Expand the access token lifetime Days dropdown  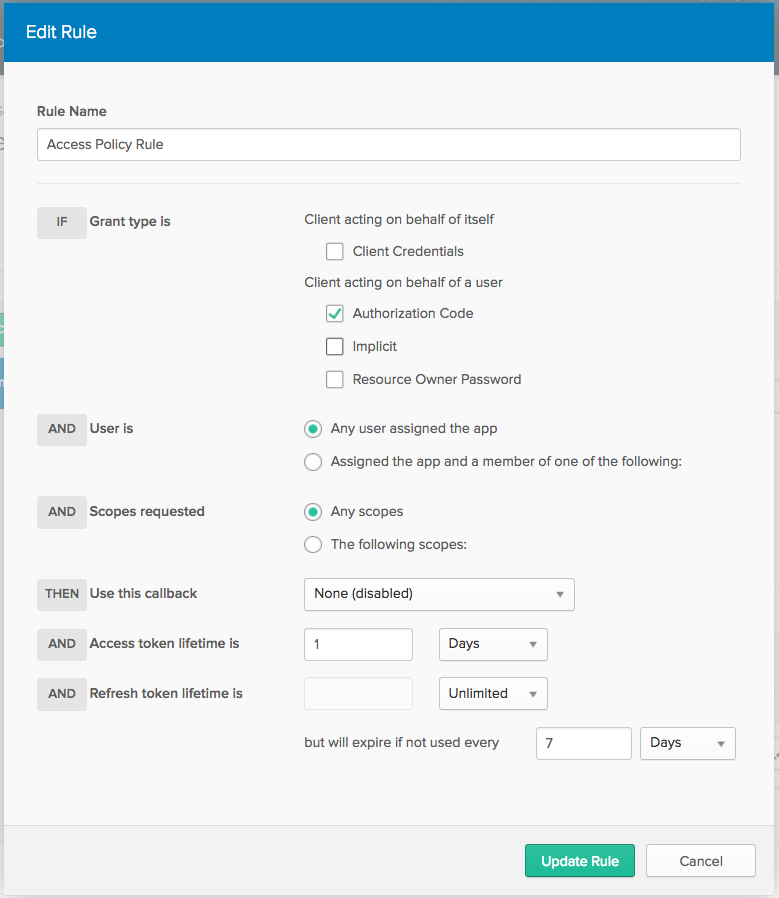coord(493,644)
